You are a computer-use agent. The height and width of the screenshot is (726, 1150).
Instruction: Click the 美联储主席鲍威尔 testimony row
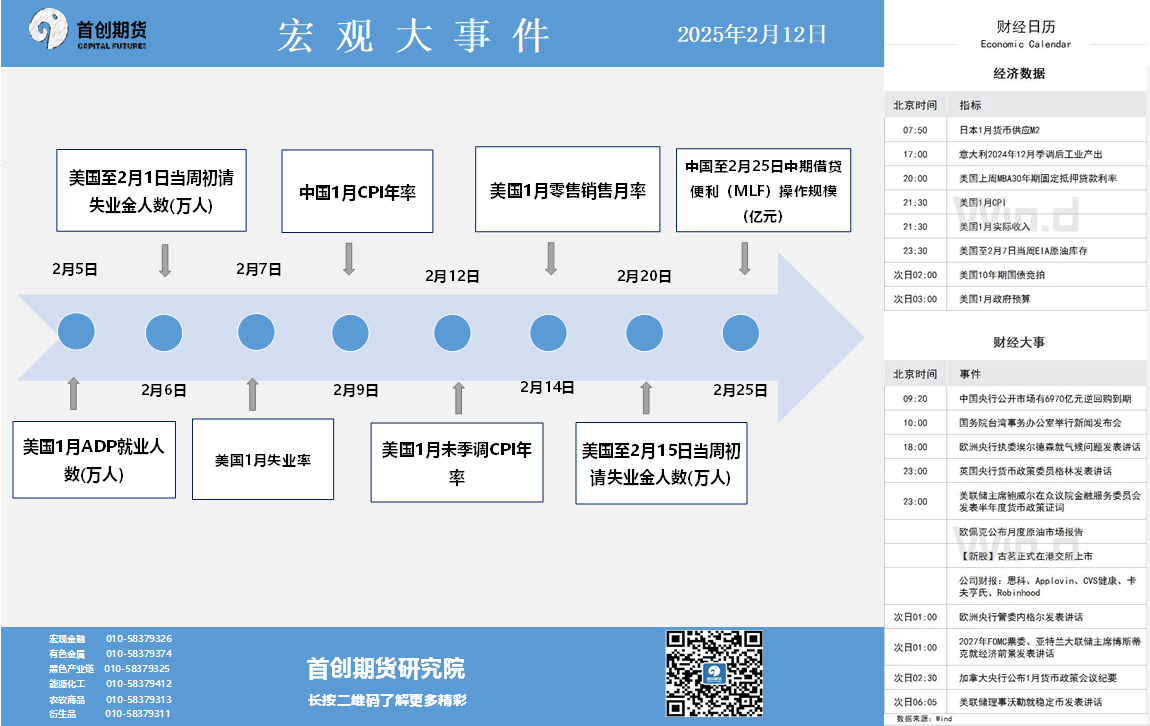pyautogui.click(x=1015, y=502)
